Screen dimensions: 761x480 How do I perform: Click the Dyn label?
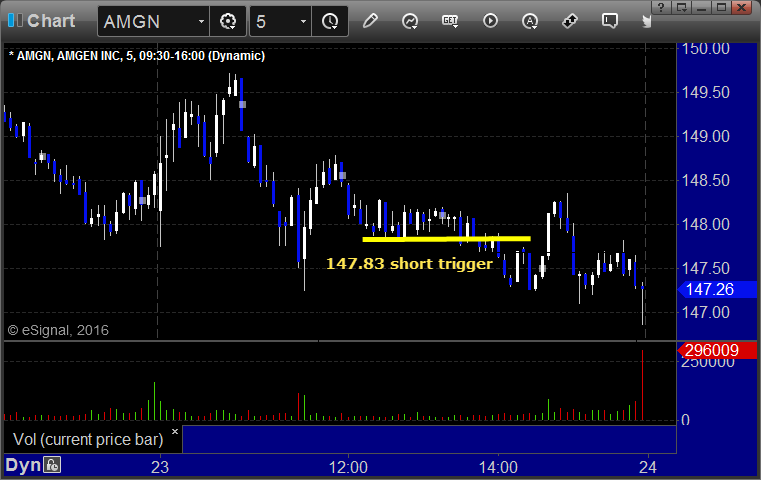click(x=23, y=465)
